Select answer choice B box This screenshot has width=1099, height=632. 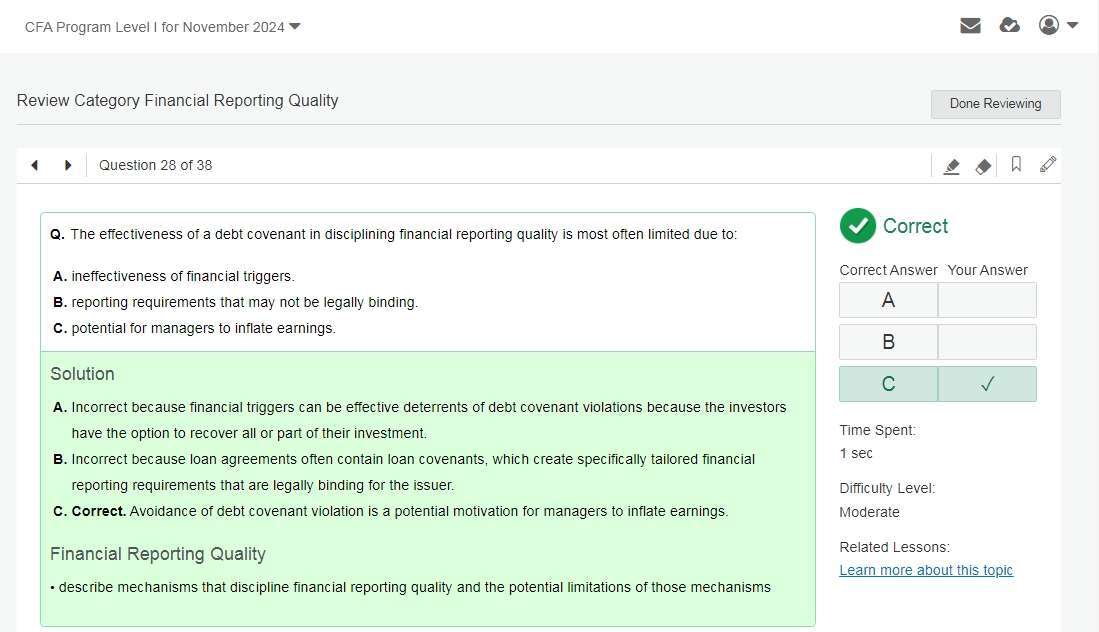point(888,342)
